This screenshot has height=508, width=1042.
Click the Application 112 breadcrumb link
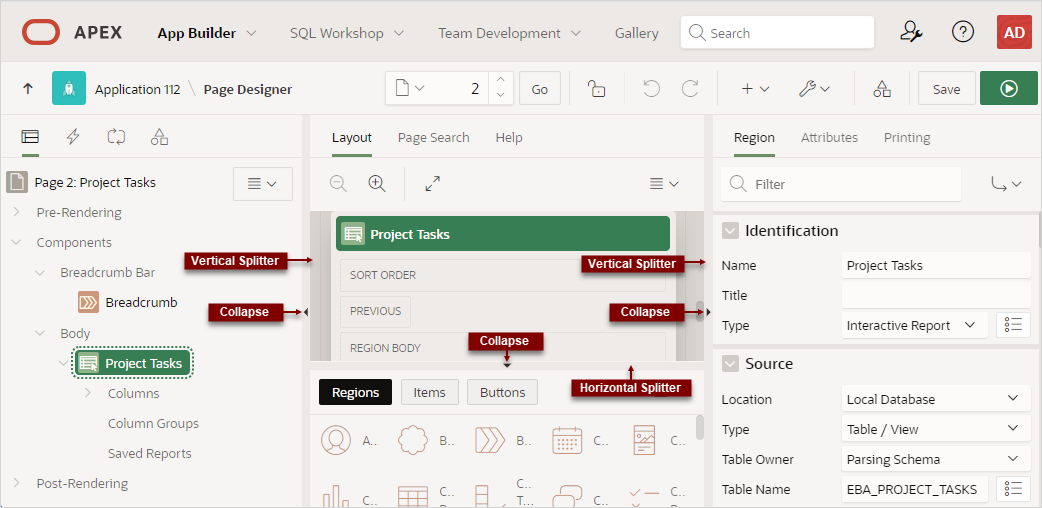coord(138,89)
